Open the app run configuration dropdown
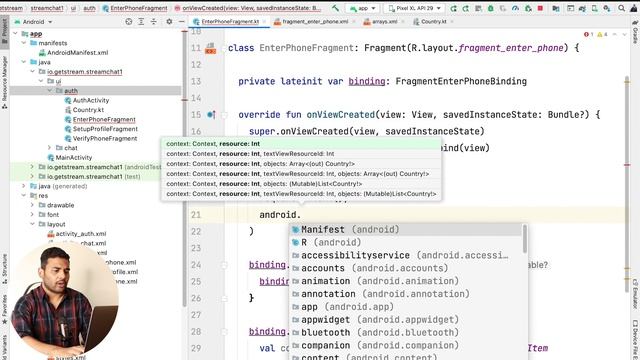Viewport: 640px width, 360px height. (x=362, y=8)
